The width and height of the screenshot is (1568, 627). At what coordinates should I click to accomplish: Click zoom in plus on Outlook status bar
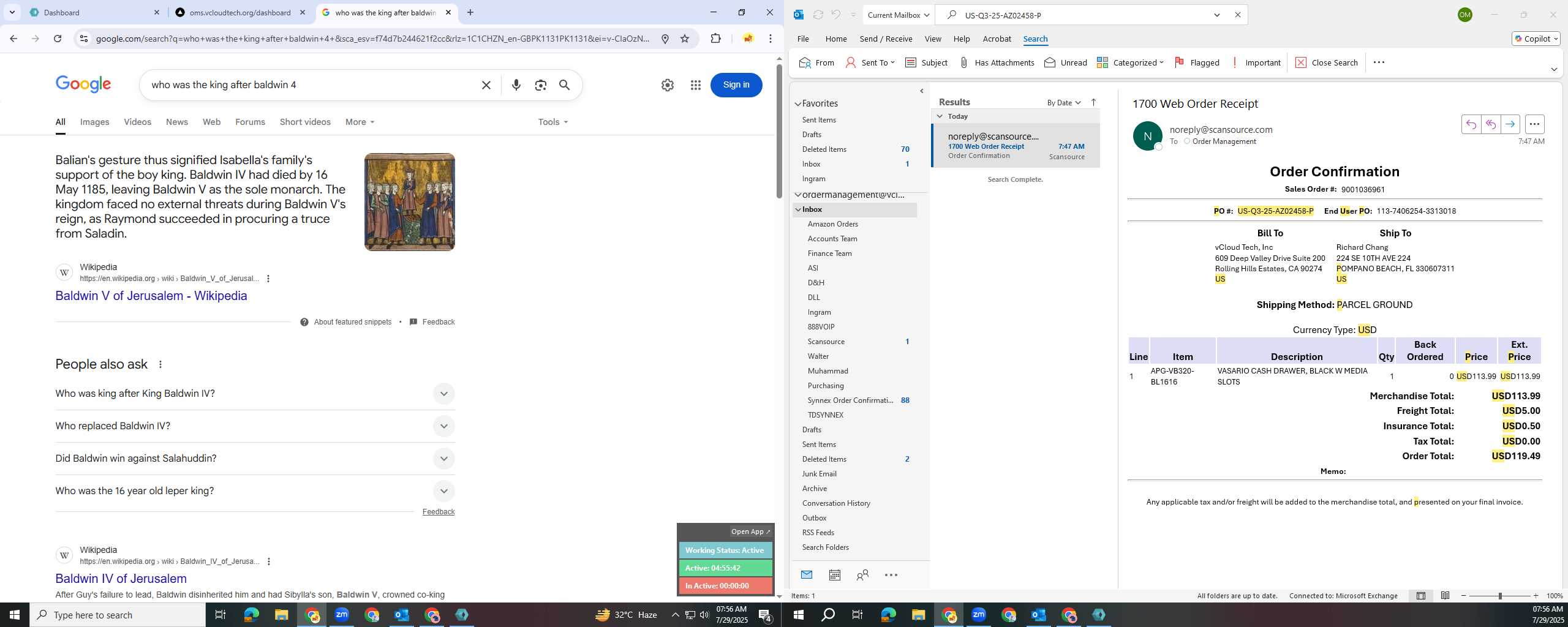pyautogui.click(x=1535, y=596)
